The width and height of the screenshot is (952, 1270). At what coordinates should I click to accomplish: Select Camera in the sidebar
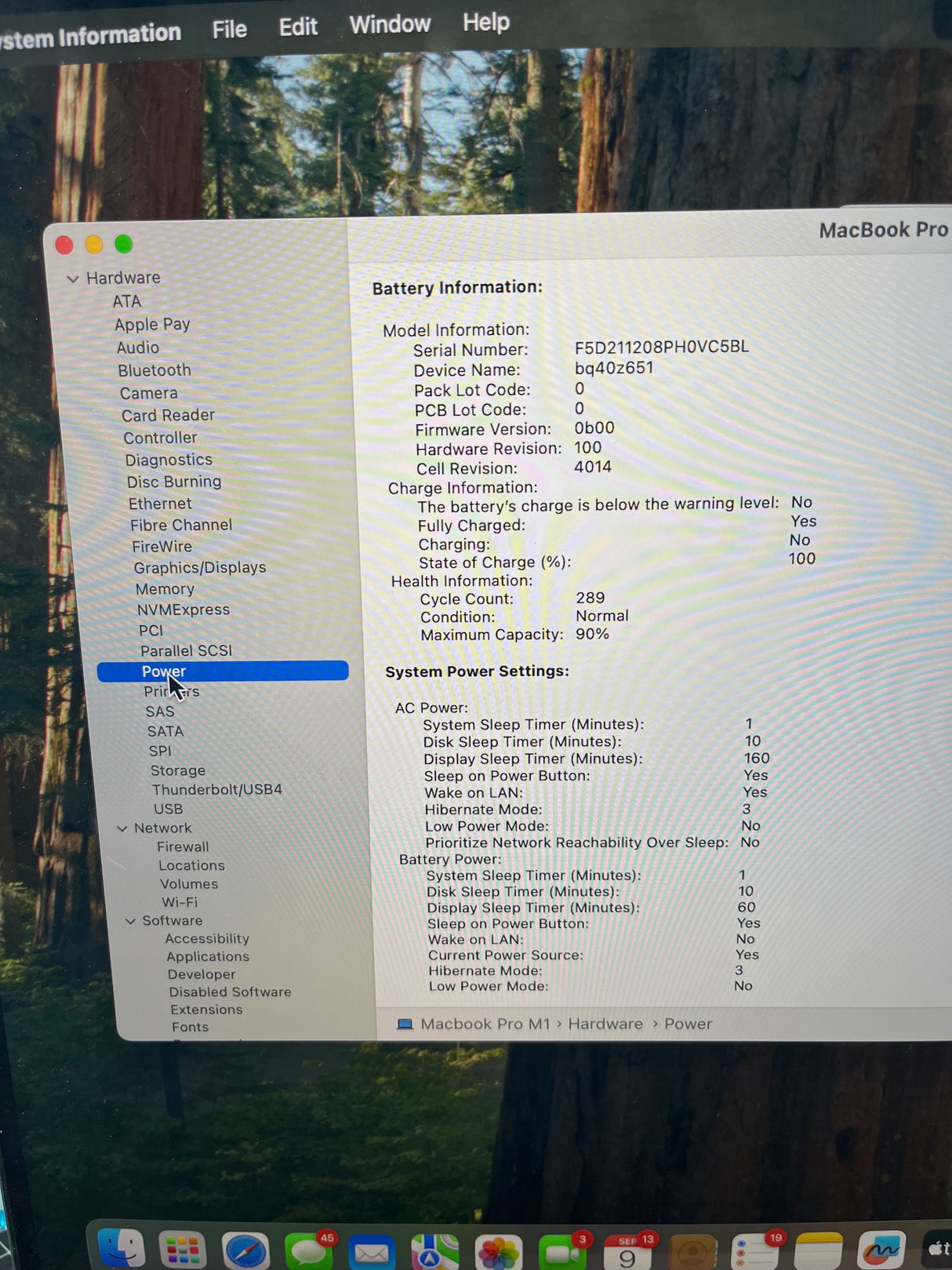(148, 393)
